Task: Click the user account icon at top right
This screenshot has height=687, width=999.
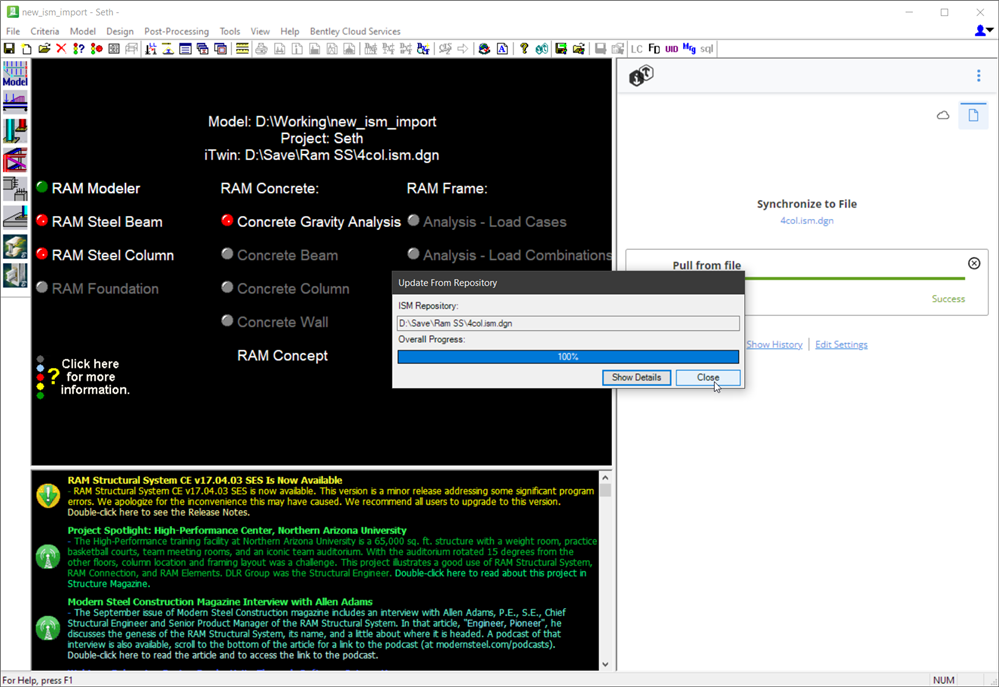Action: [983, 31]
